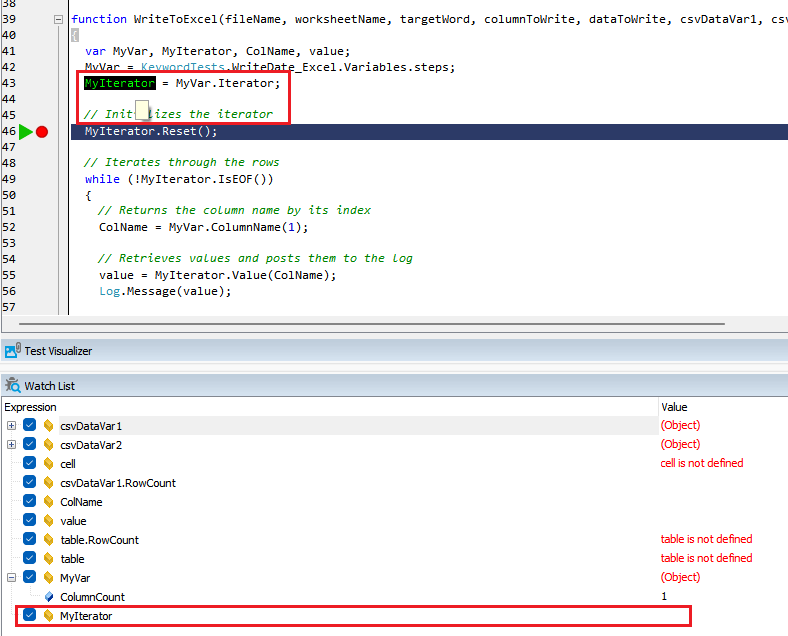Click the Expression column header
The width and height of the screenshot is (788, 636).
pyautogui.click(x=31, y=407)
